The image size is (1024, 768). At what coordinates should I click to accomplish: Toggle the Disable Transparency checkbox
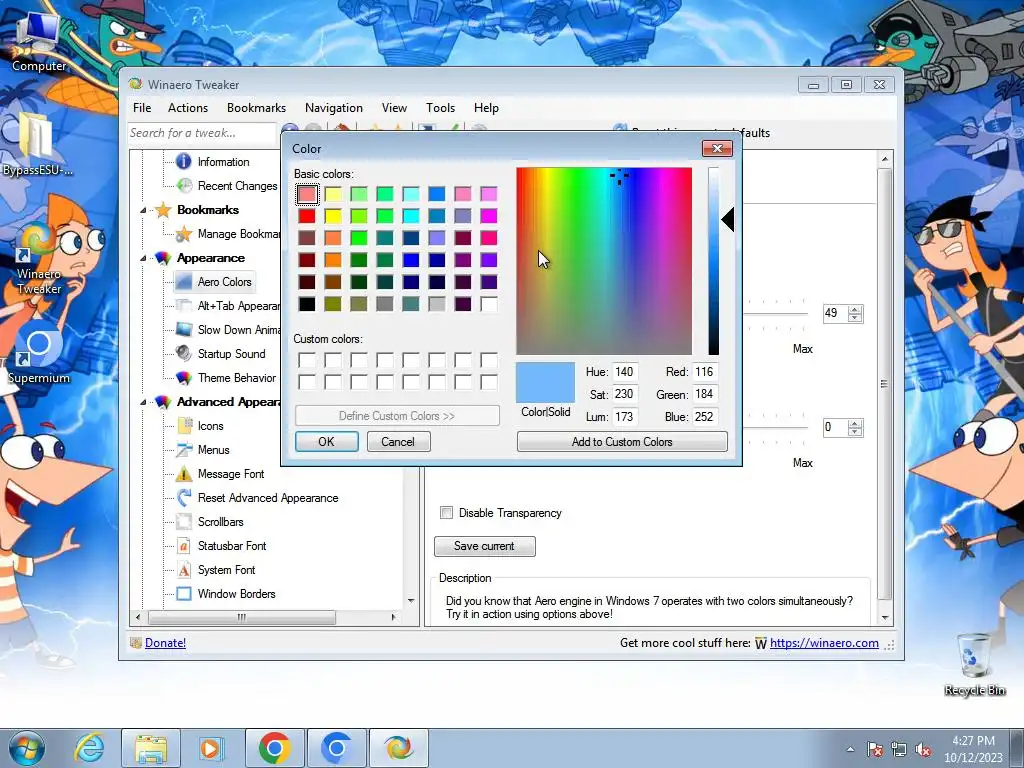[447, 513]
